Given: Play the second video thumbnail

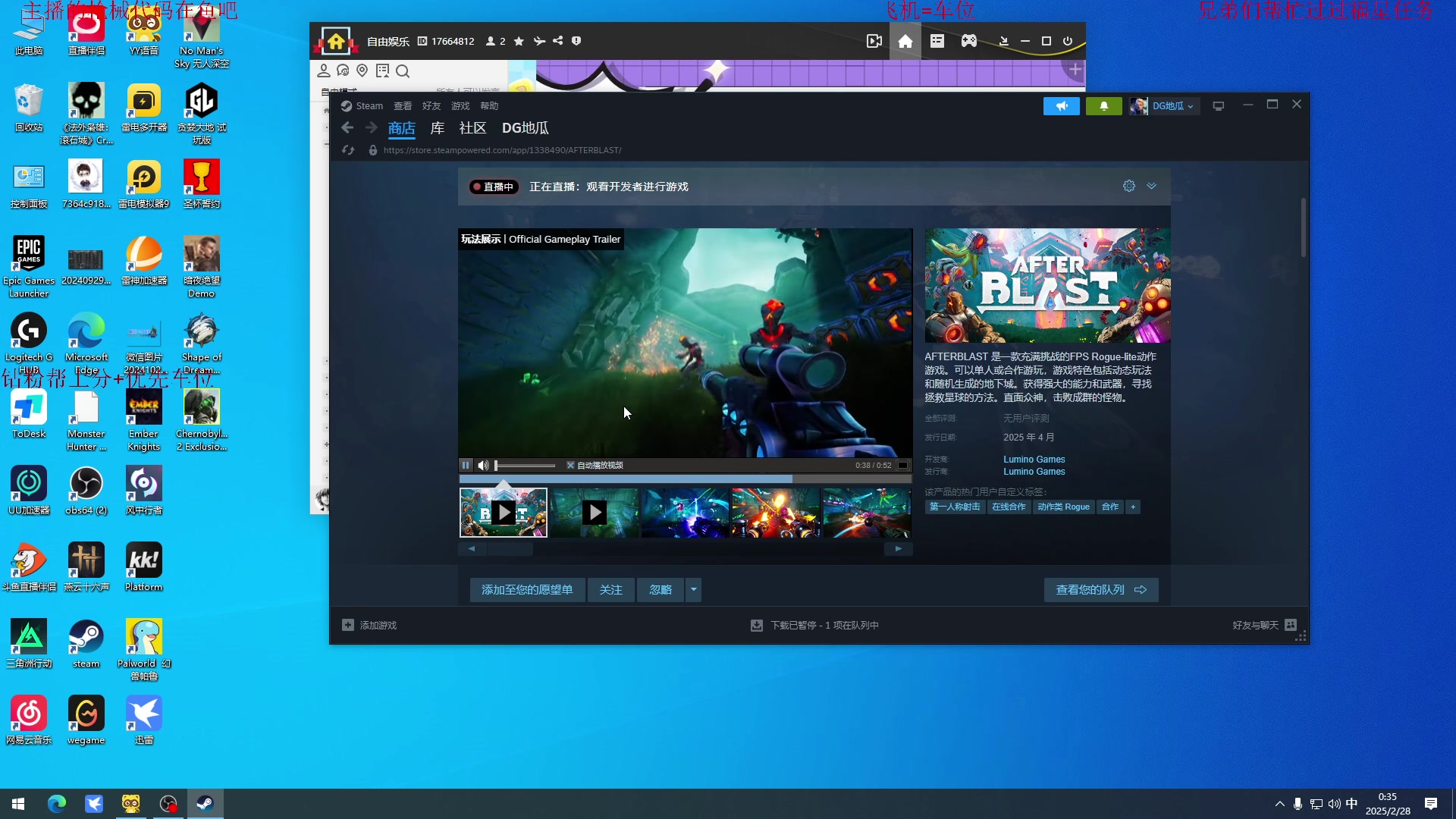Looking at the screenshot, I should tap(594, 513).
